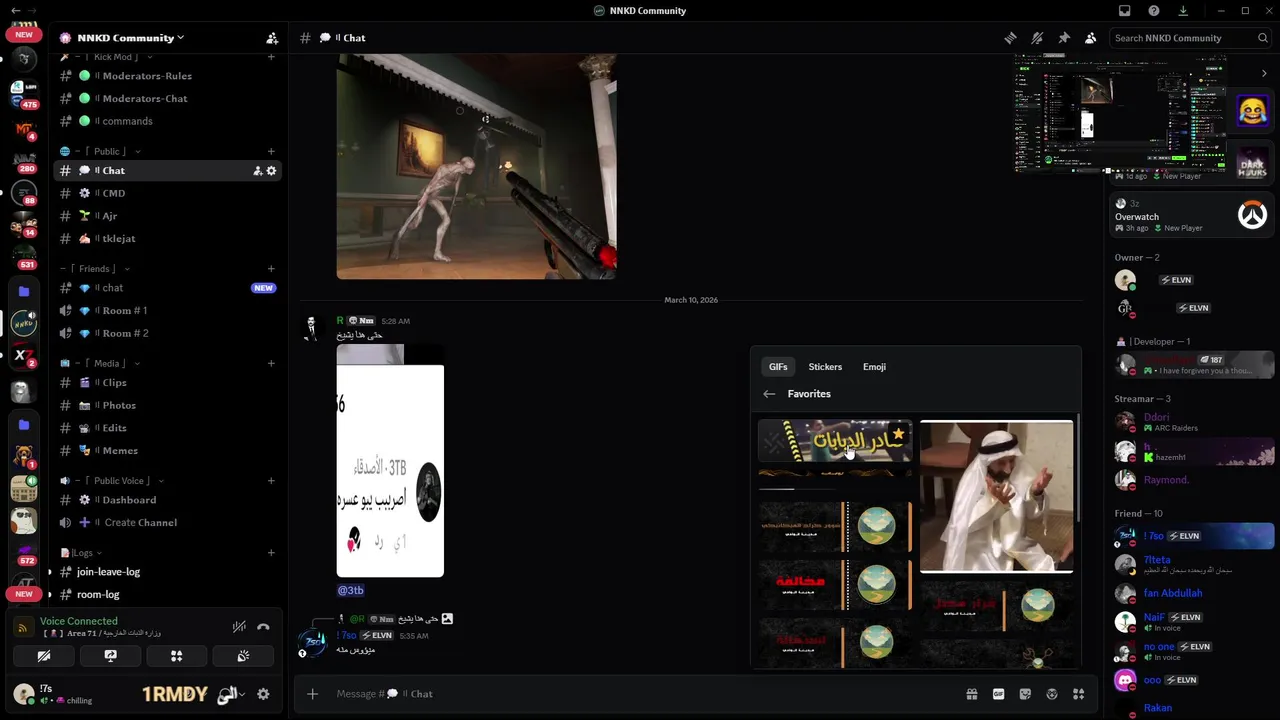Viewport: 1280px width, 720px height.
Task: Click the plus attachment button
Action: pos(312,694)
